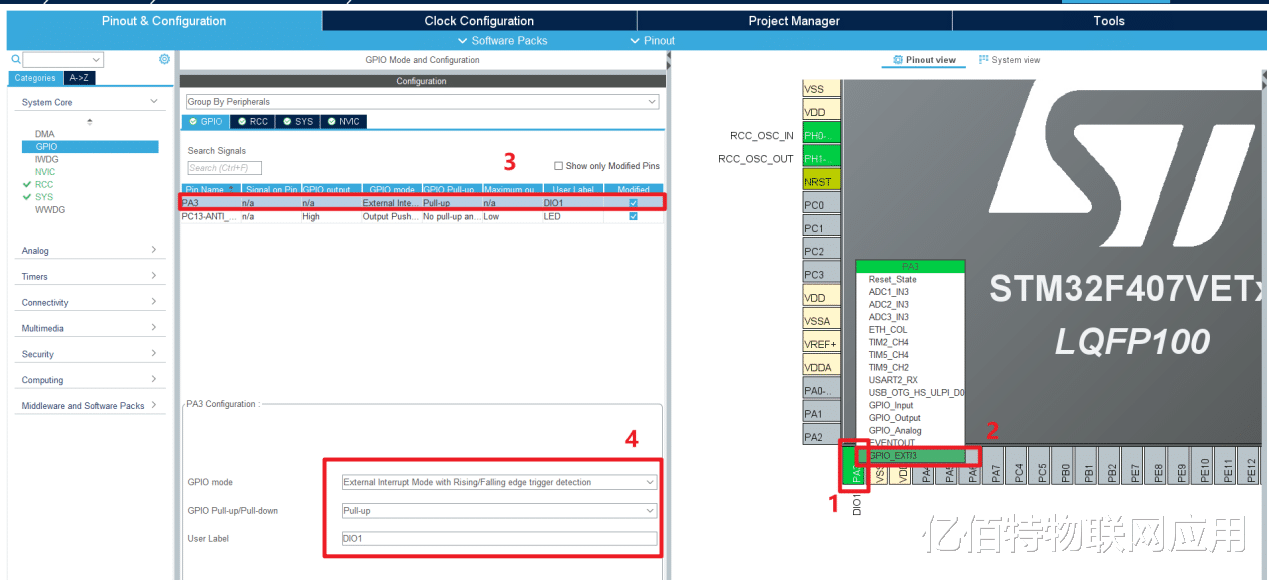Switch to System view
This screenshot has height=580, width=1269.
(x=1010, y=60)
